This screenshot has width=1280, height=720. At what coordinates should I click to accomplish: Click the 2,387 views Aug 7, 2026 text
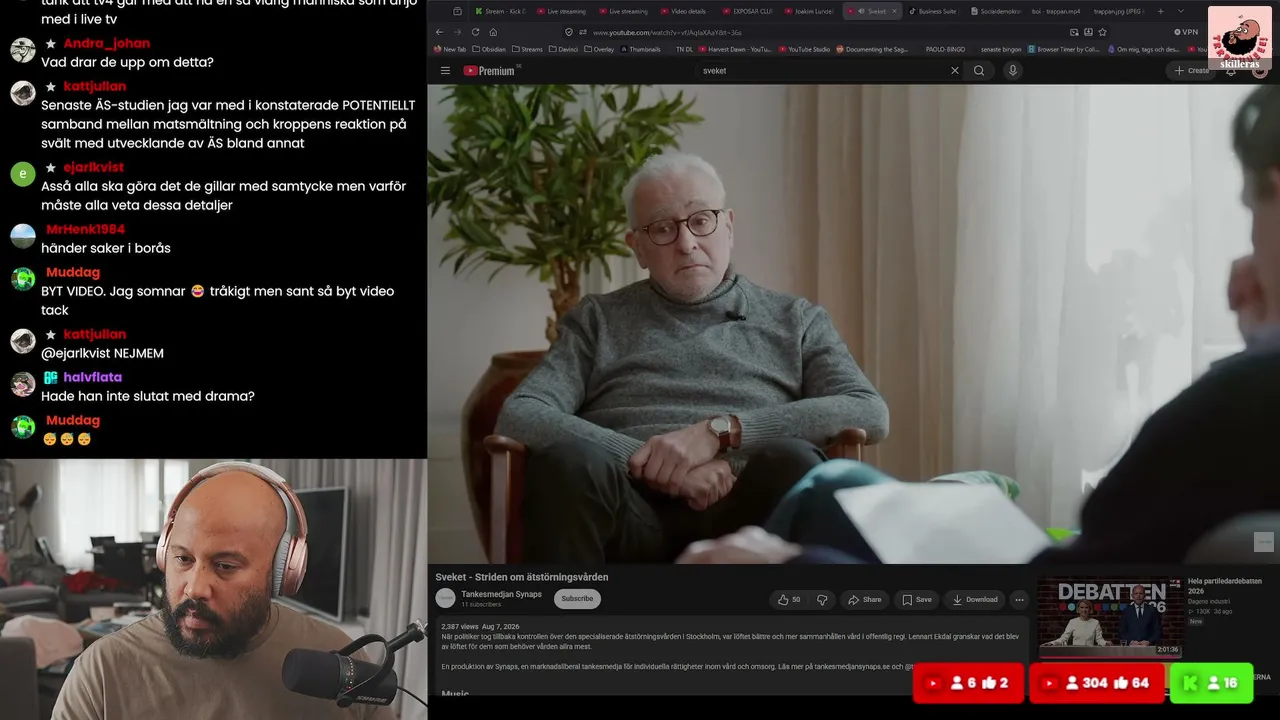point(480,627)
